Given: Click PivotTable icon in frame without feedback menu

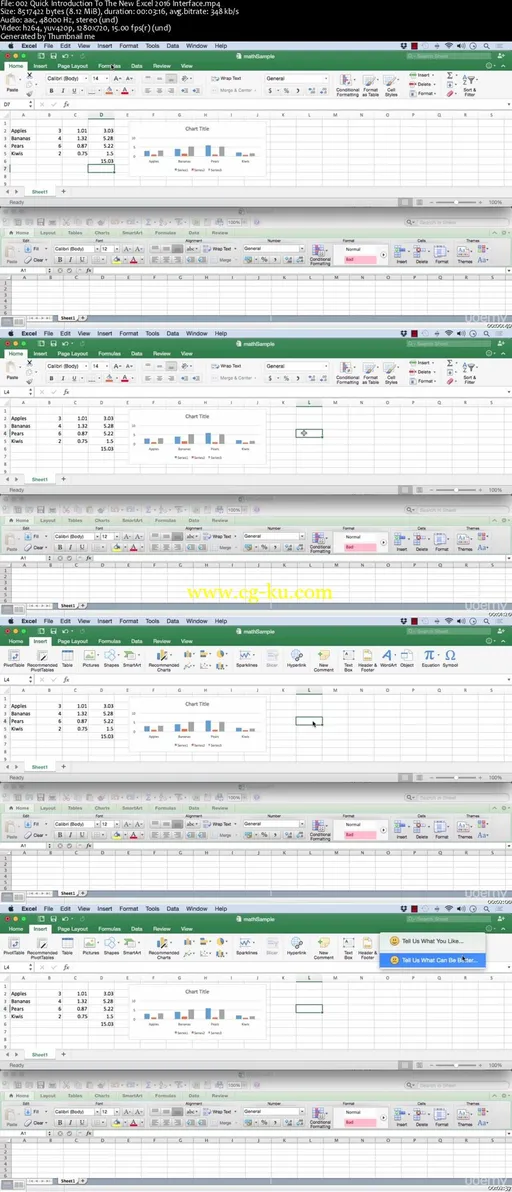Looking at the screenshot, I should 14,658.
